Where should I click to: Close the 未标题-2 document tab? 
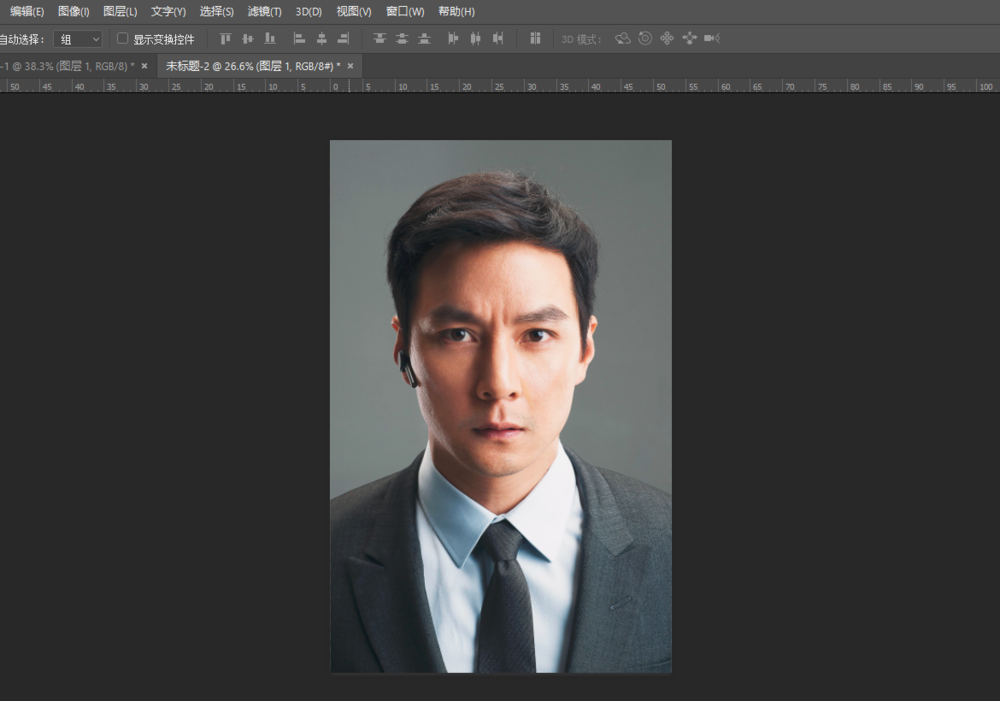click(x=350, y=66)
